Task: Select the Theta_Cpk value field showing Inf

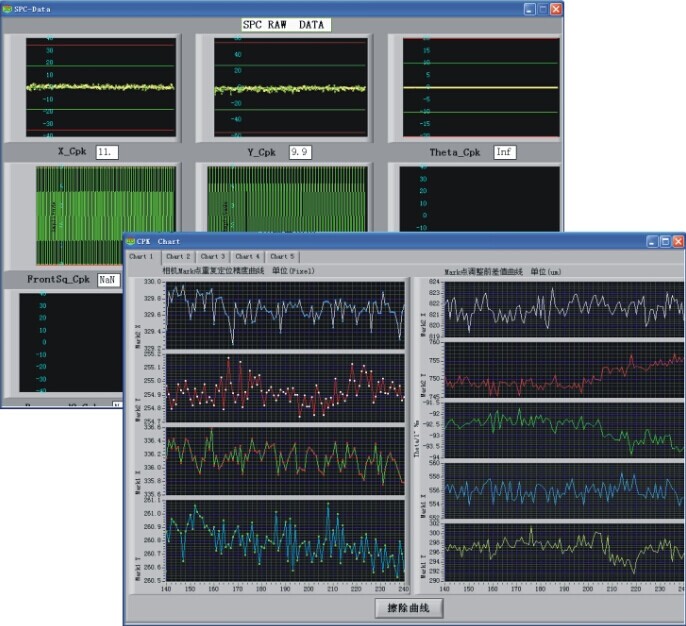Action: point(504,153)
